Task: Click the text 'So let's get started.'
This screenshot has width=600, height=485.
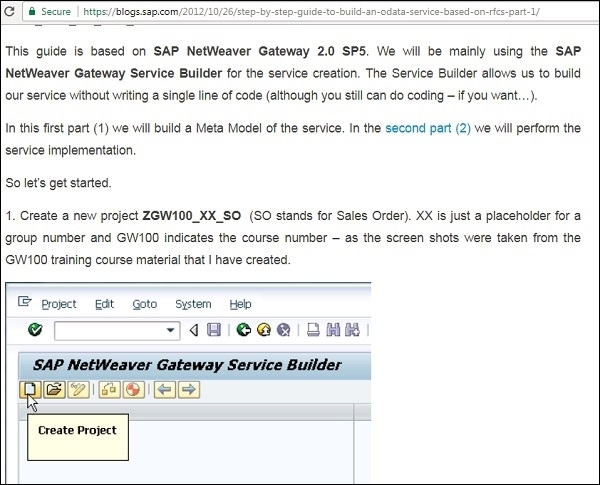Action: point(59,183)
